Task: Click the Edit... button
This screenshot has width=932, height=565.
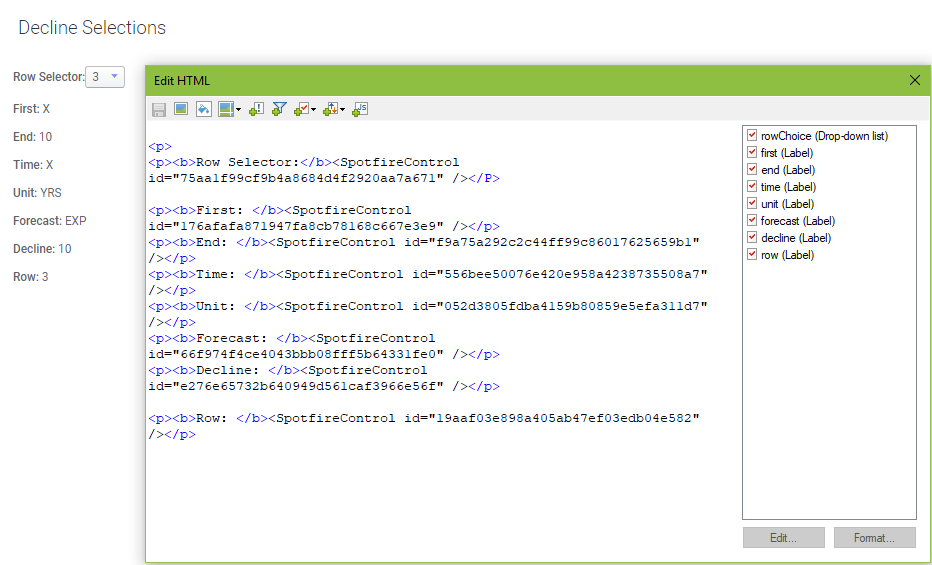Action: 783,538
